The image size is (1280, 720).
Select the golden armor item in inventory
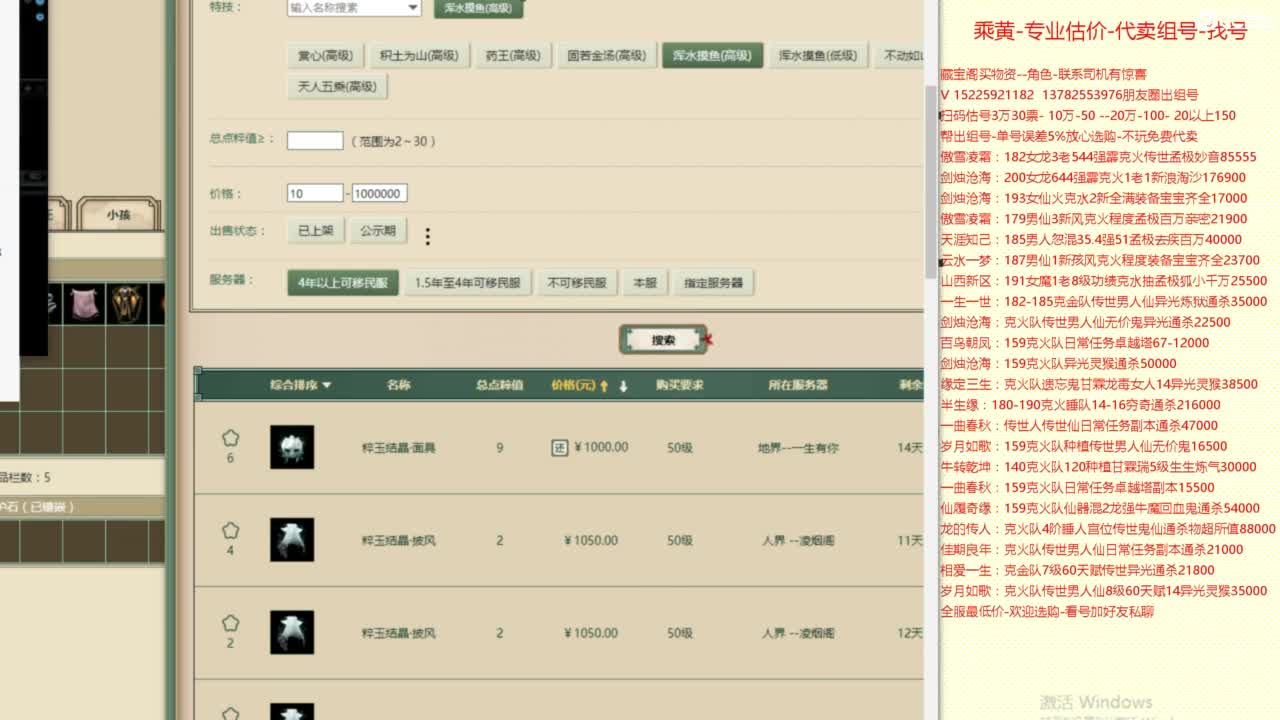tap(127, 303)
